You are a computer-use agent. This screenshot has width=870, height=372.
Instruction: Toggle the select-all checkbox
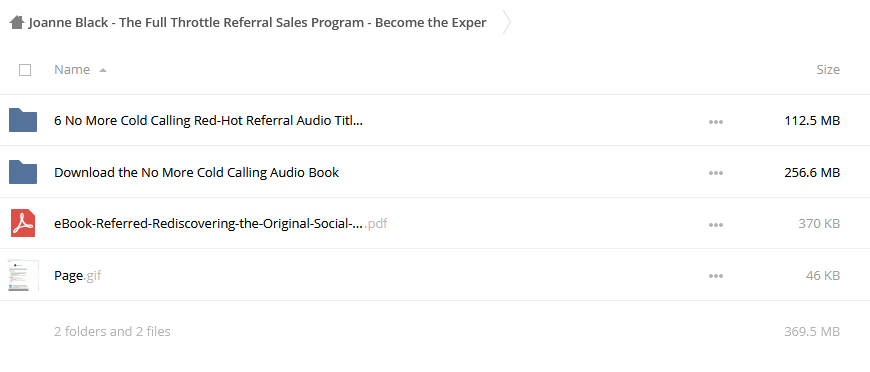tap(25, 70)
